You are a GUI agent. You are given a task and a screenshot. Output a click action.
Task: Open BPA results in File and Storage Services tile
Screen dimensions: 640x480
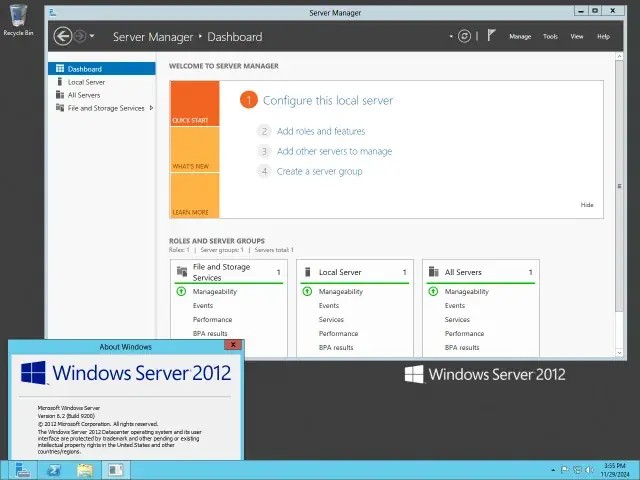pyautogui.click(x=210, y=333)
